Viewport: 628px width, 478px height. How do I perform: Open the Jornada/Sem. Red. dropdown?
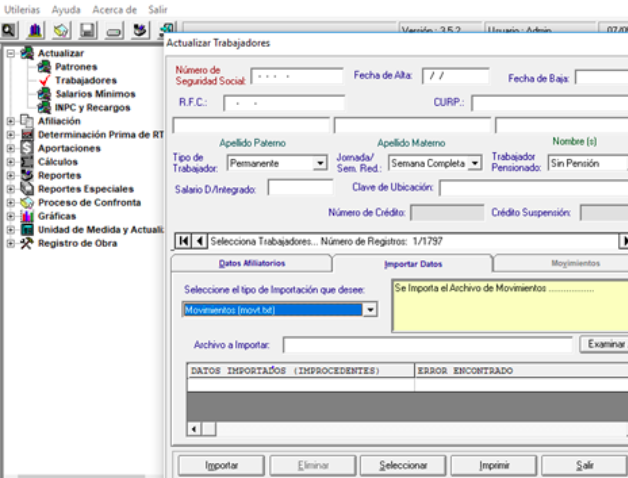(x=475, y=163)
